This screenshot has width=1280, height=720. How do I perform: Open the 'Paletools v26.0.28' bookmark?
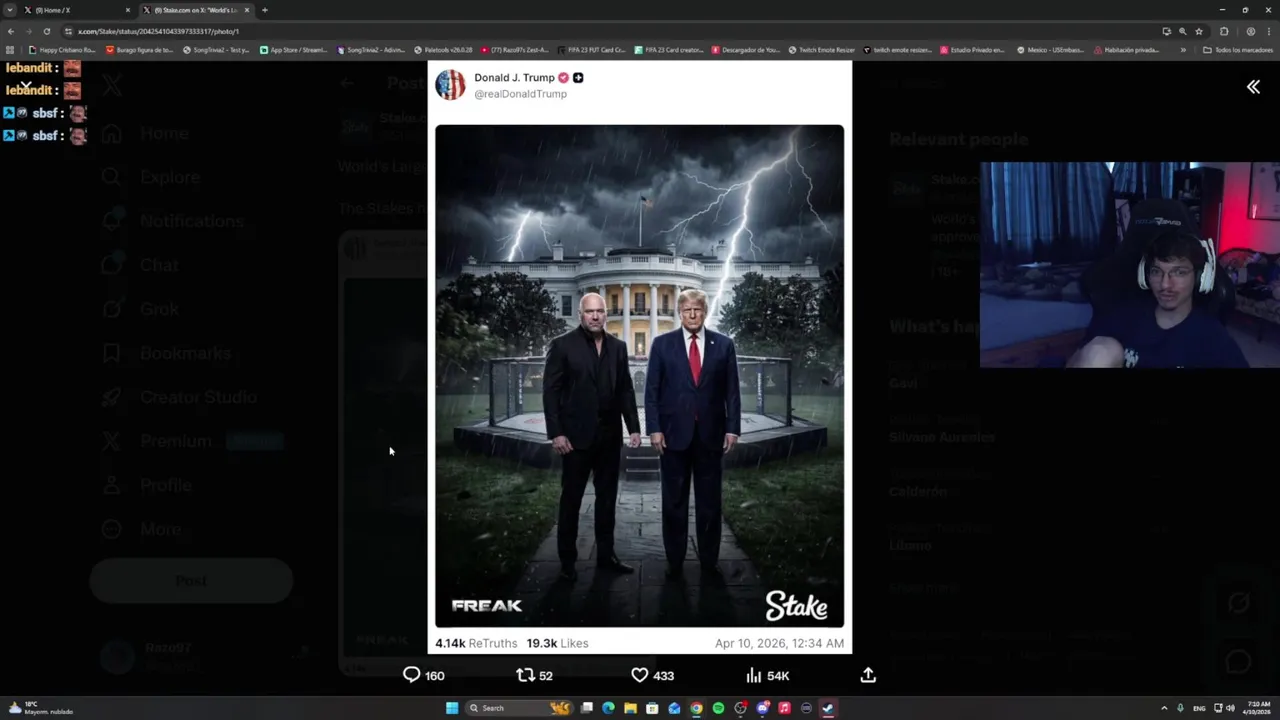443,50
